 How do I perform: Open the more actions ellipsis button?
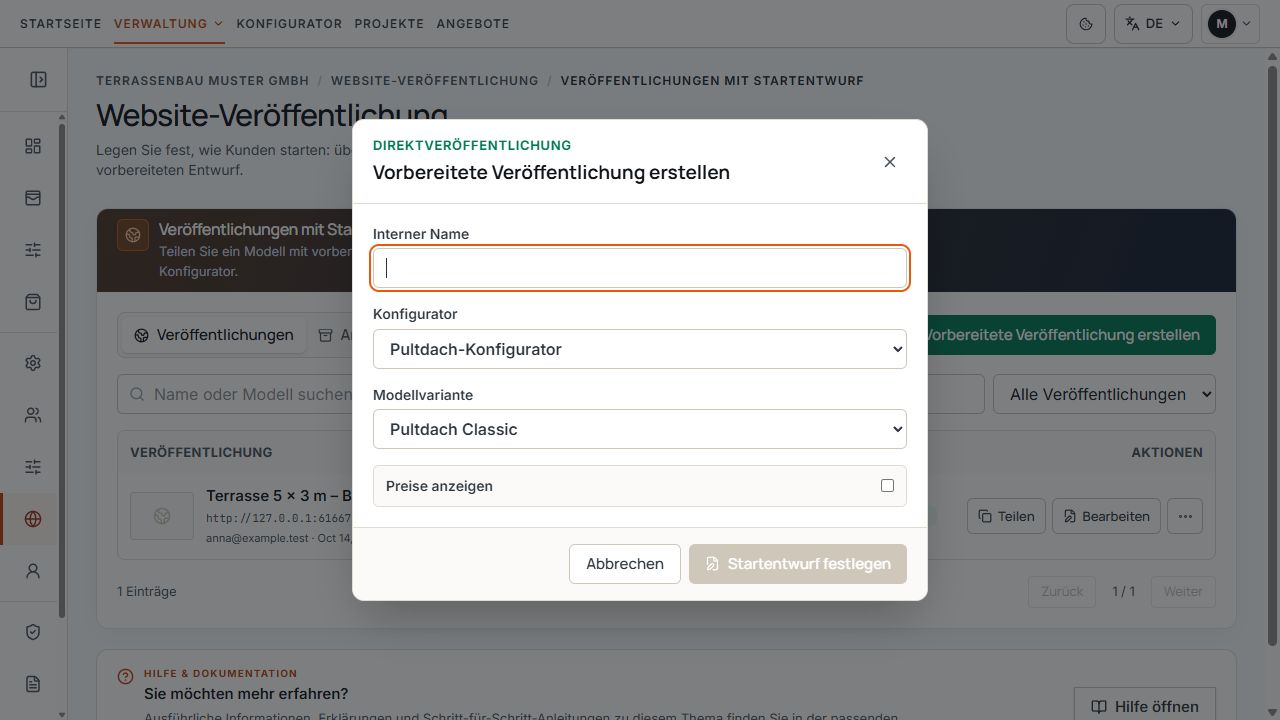[x=1185, y=517]
